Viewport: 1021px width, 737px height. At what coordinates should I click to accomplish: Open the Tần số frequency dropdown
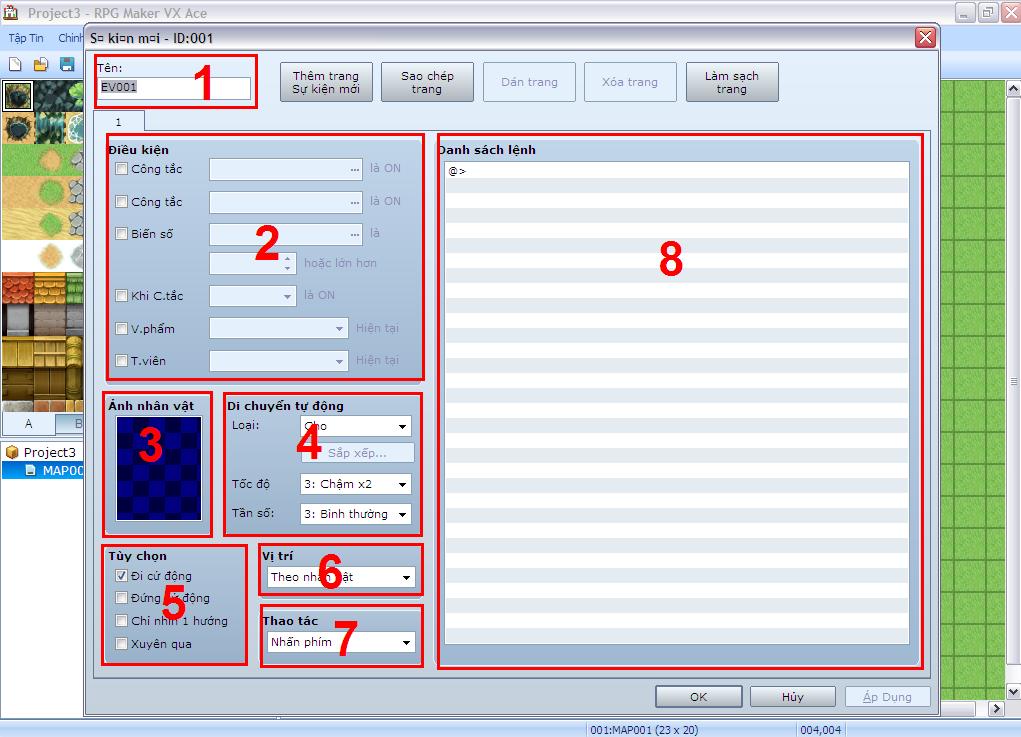click(356, 514)
